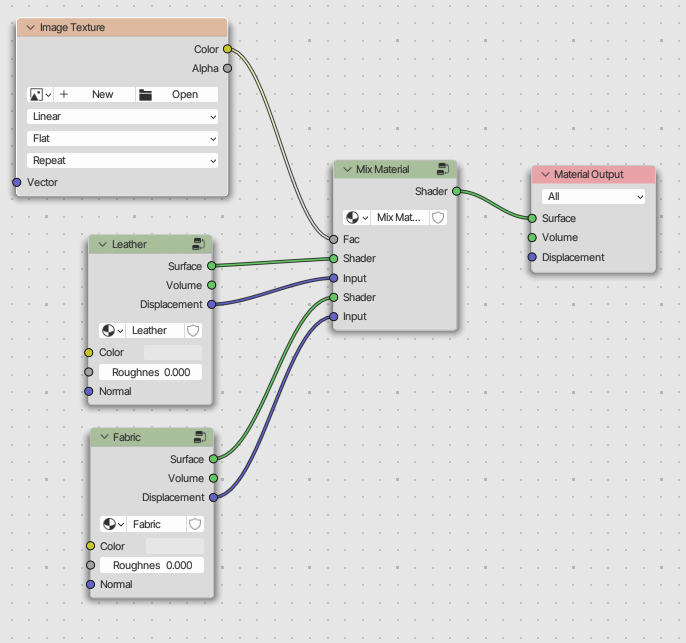Click Leather Normal input socket
This screenshot has height=643, width=686.
pyautogui.click(x=89, y=391)
